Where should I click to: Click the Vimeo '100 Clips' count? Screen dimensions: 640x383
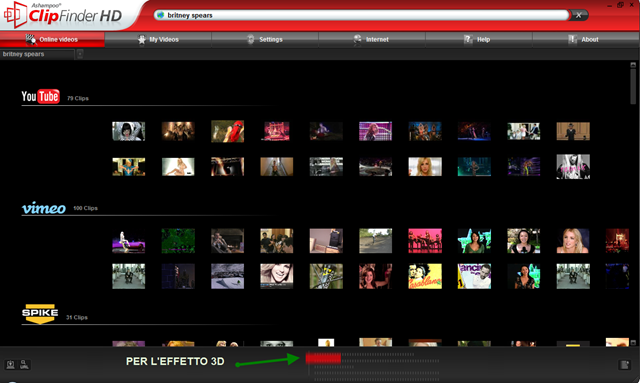[x=85, y=208]
